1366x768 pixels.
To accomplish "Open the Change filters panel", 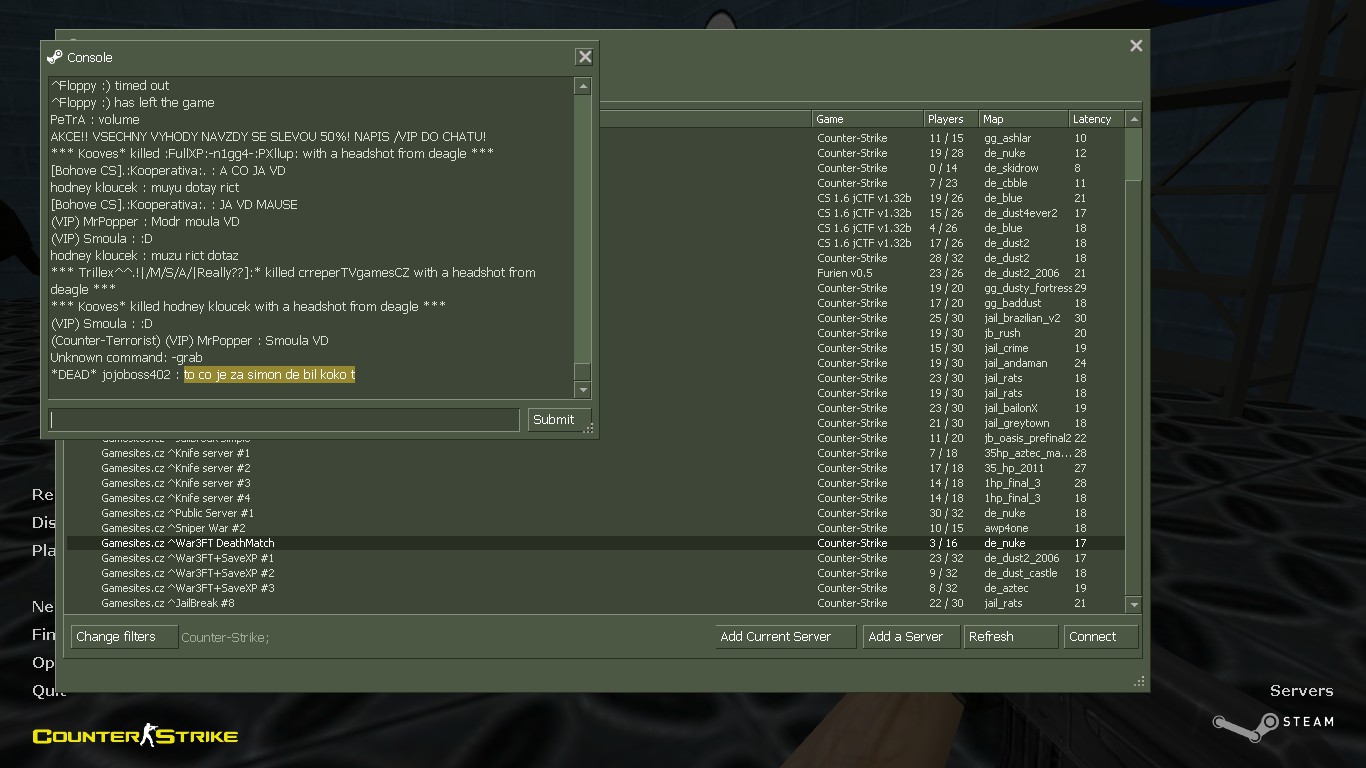I will click(x=124, y=637).
